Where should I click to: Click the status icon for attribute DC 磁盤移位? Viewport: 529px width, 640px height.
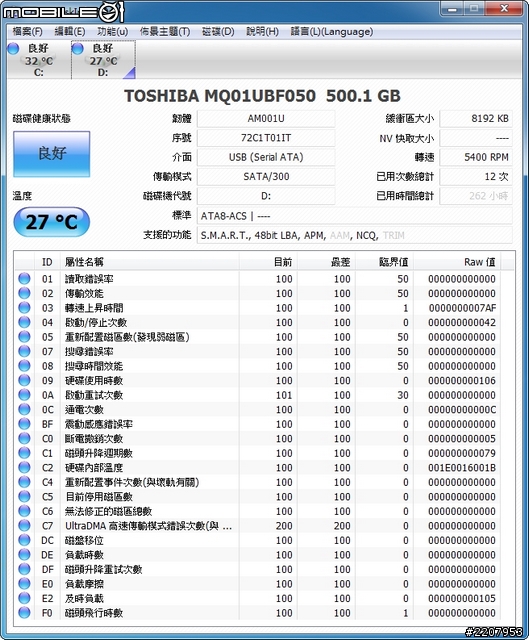[x=24, y=540]
